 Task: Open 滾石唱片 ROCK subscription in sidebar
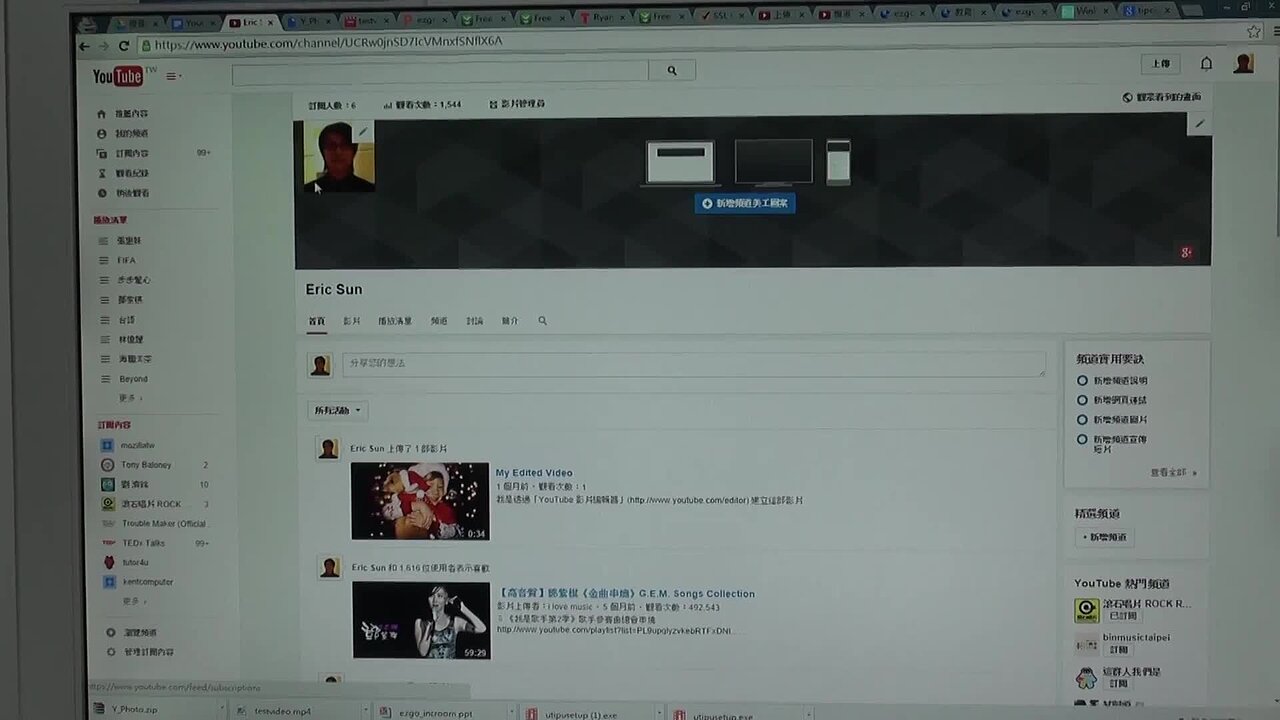(151, 504)
